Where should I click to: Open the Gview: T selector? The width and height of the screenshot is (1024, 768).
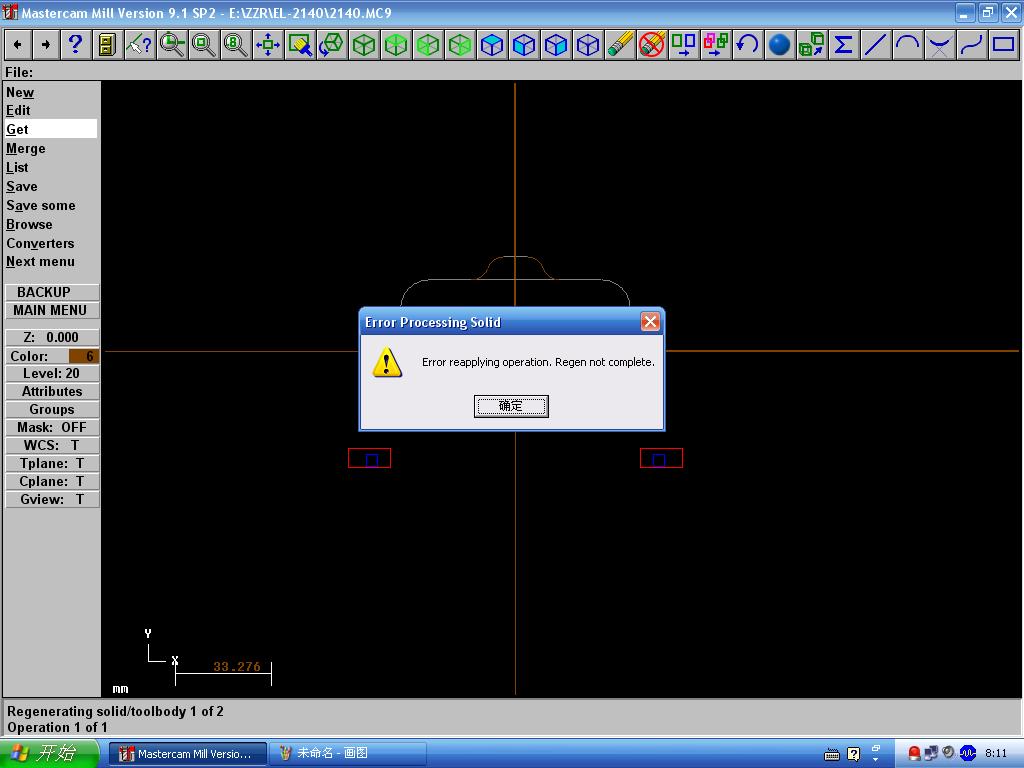pyautogui.click(x=52, y=500)
